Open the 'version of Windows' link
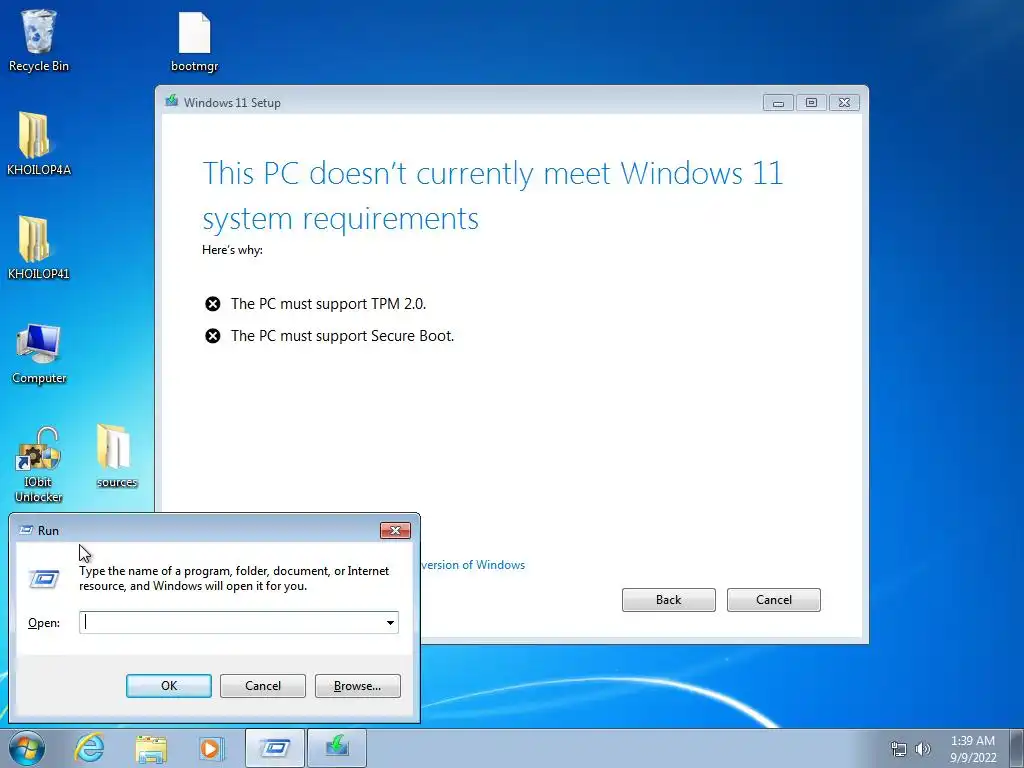The image size is (1024, 768). [x=473, y=565]
